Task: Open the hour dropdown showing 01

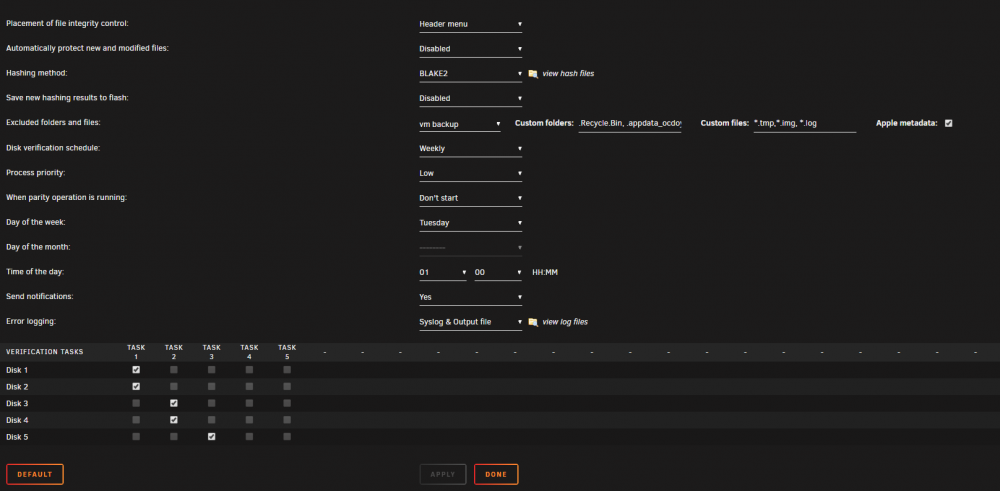Action: pyautogui.click(x=443, y=273)
